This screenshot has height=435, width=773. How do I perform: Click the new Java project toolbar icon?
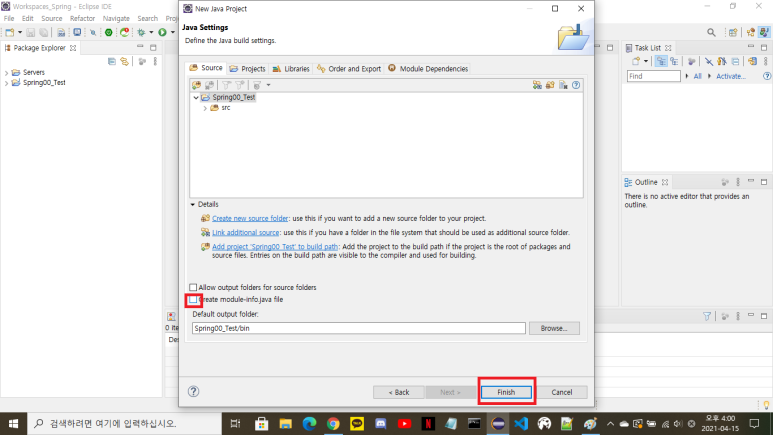(x=10, y=33)
